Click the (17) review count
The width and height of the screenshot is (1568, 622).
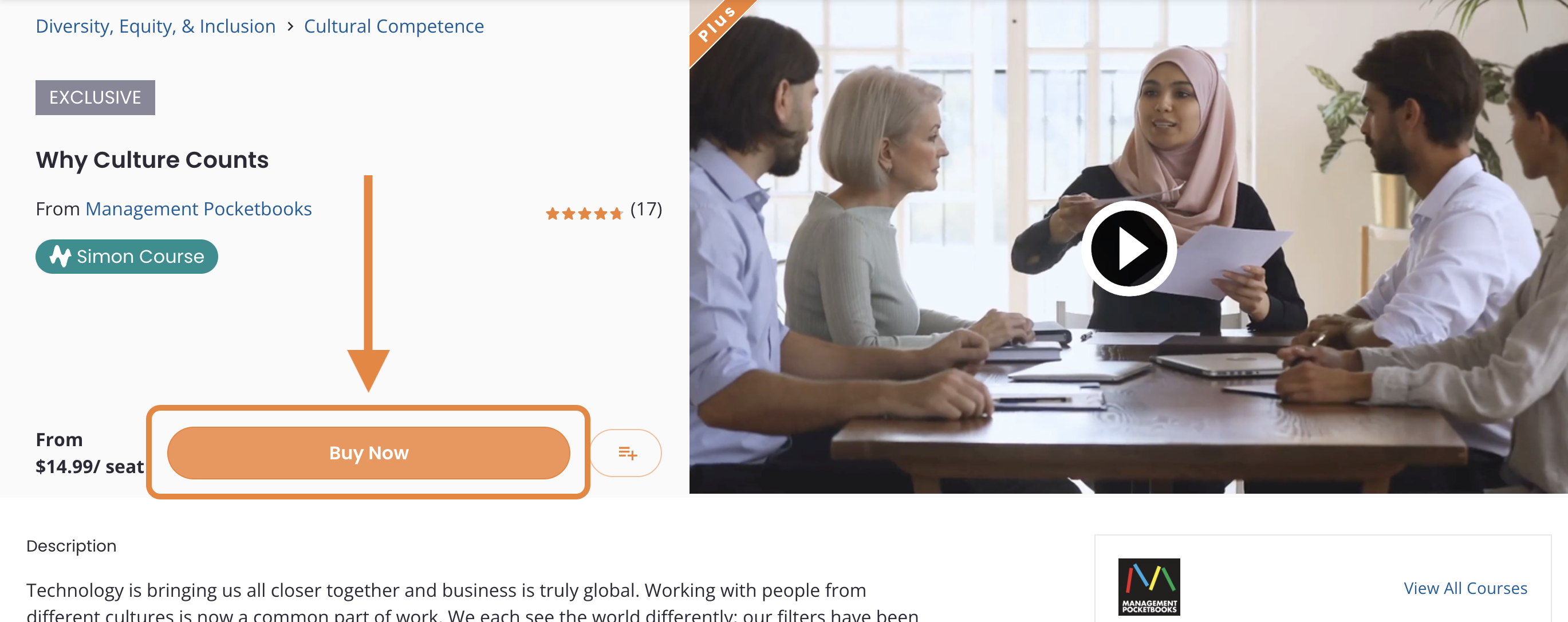[646, 210]
